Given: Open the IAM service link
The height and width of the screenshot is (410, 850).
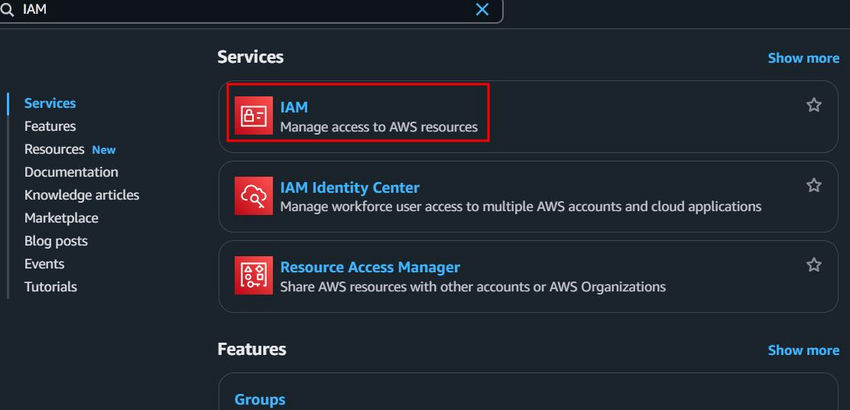Looking at the screenshot, I should (x=294, y=106).
